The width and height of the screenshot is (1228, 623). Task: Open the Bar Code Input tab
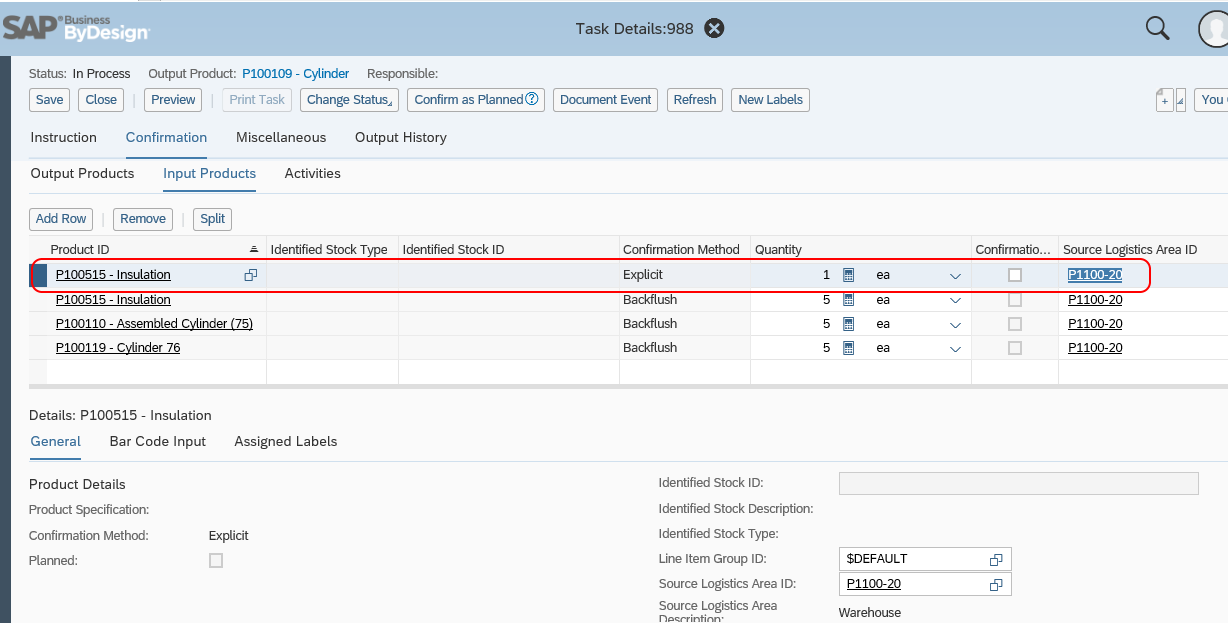(157, 441)
